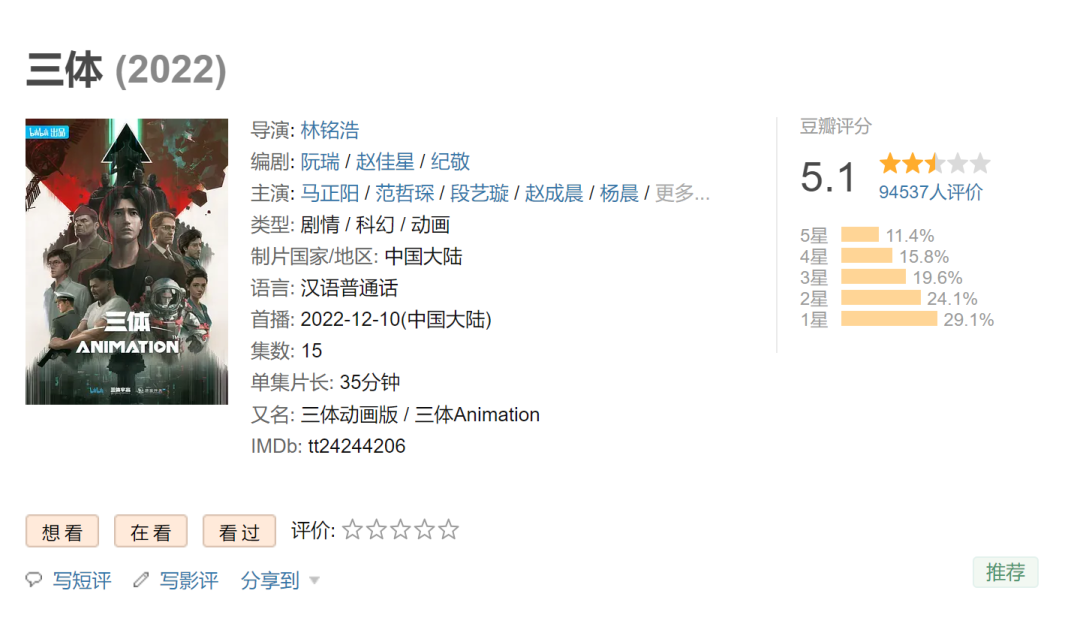Viewport: 1080px width, 627px height.
Task: Click the 1星 rating percentage bar
Action: [889, 319]
